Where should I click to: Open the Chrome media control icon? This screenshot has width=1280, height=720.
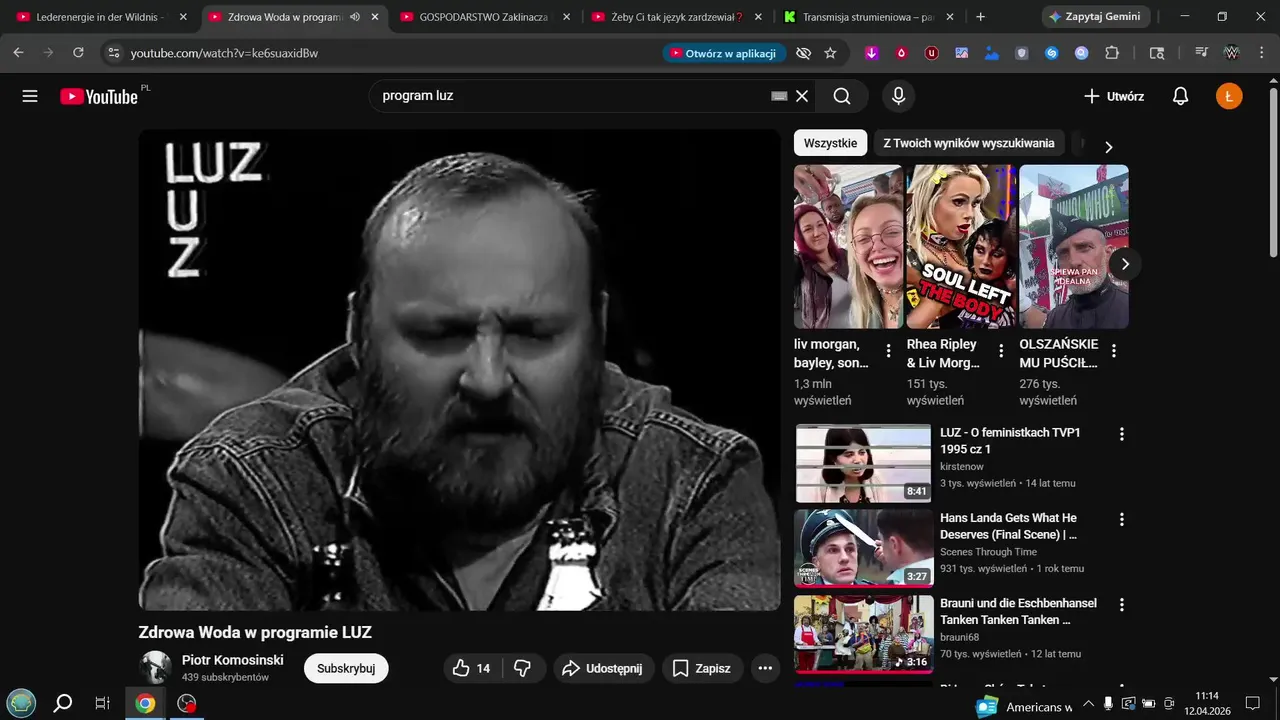(1201, 53)
